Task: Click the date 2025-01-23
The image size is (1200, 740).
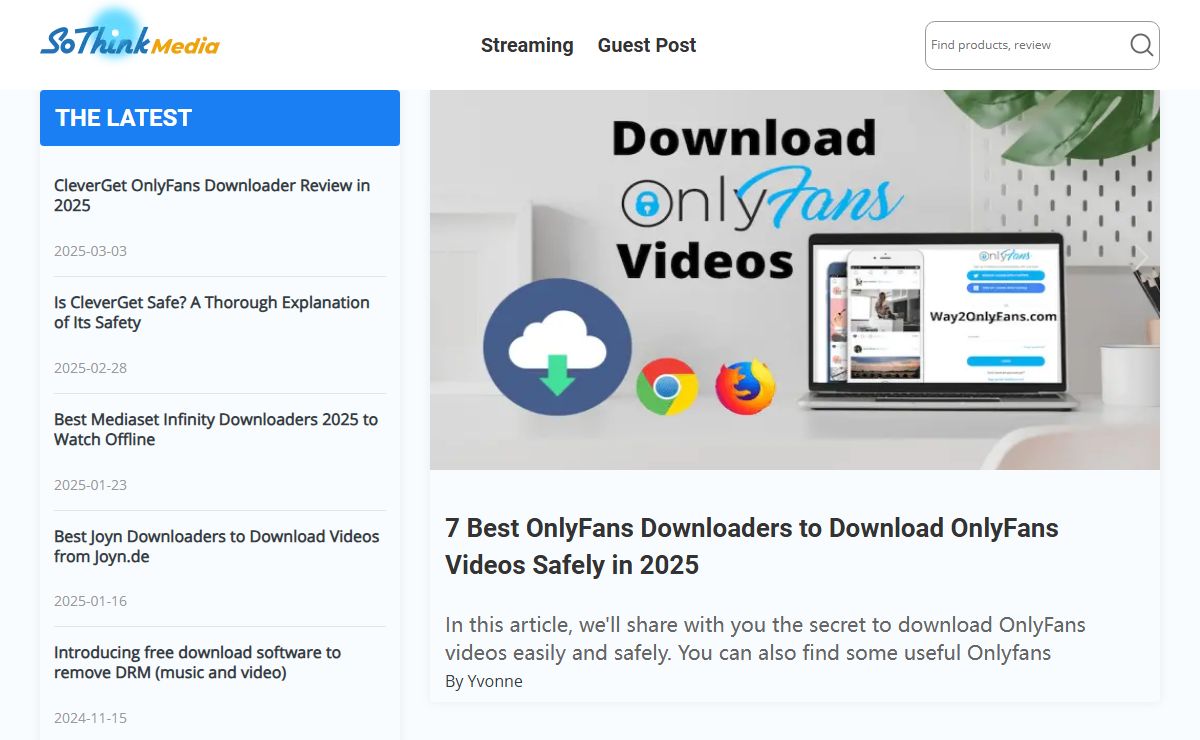Action: coord(90,485)
